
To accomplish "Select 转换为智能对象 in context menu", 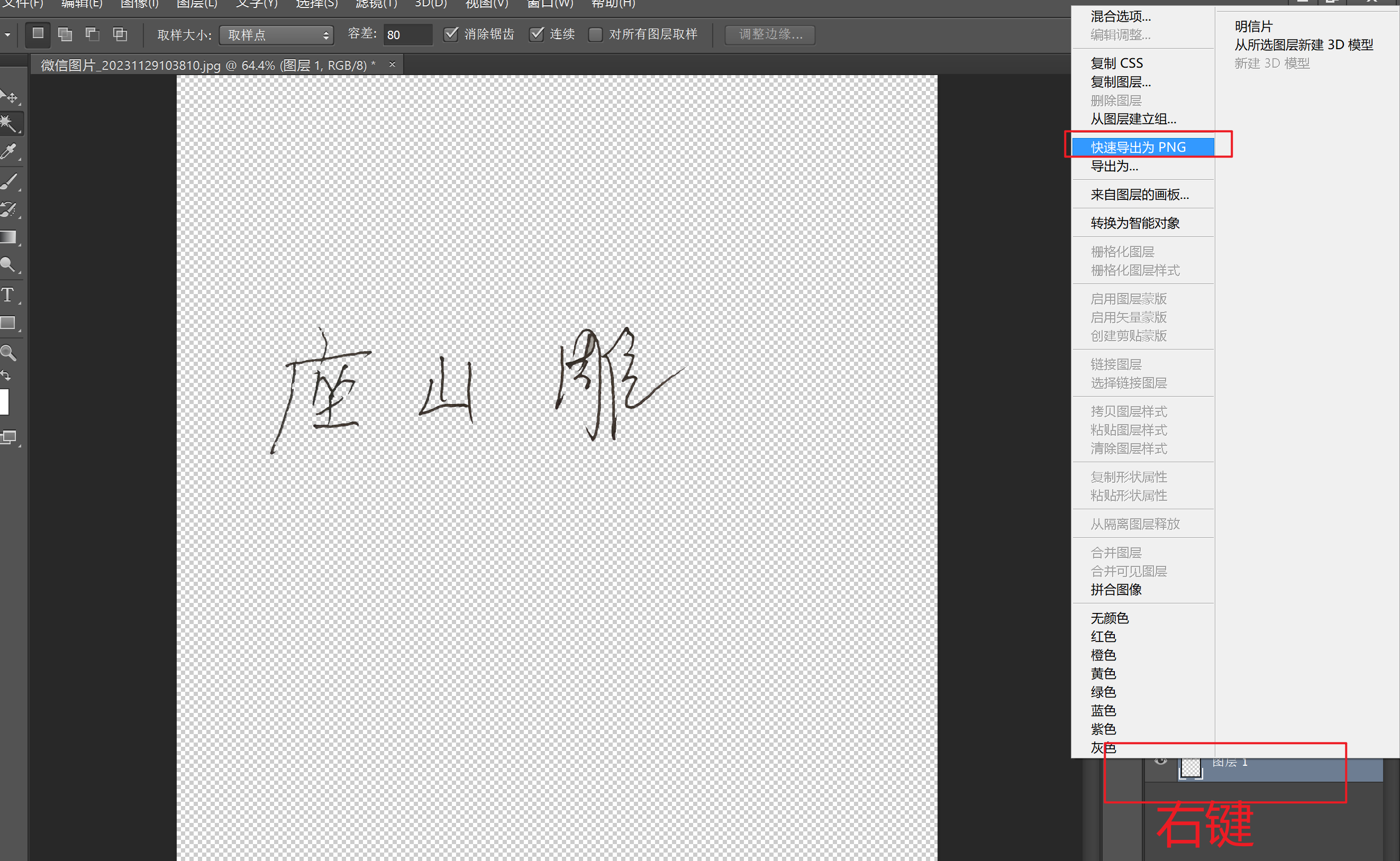I will coord(1134,223).
